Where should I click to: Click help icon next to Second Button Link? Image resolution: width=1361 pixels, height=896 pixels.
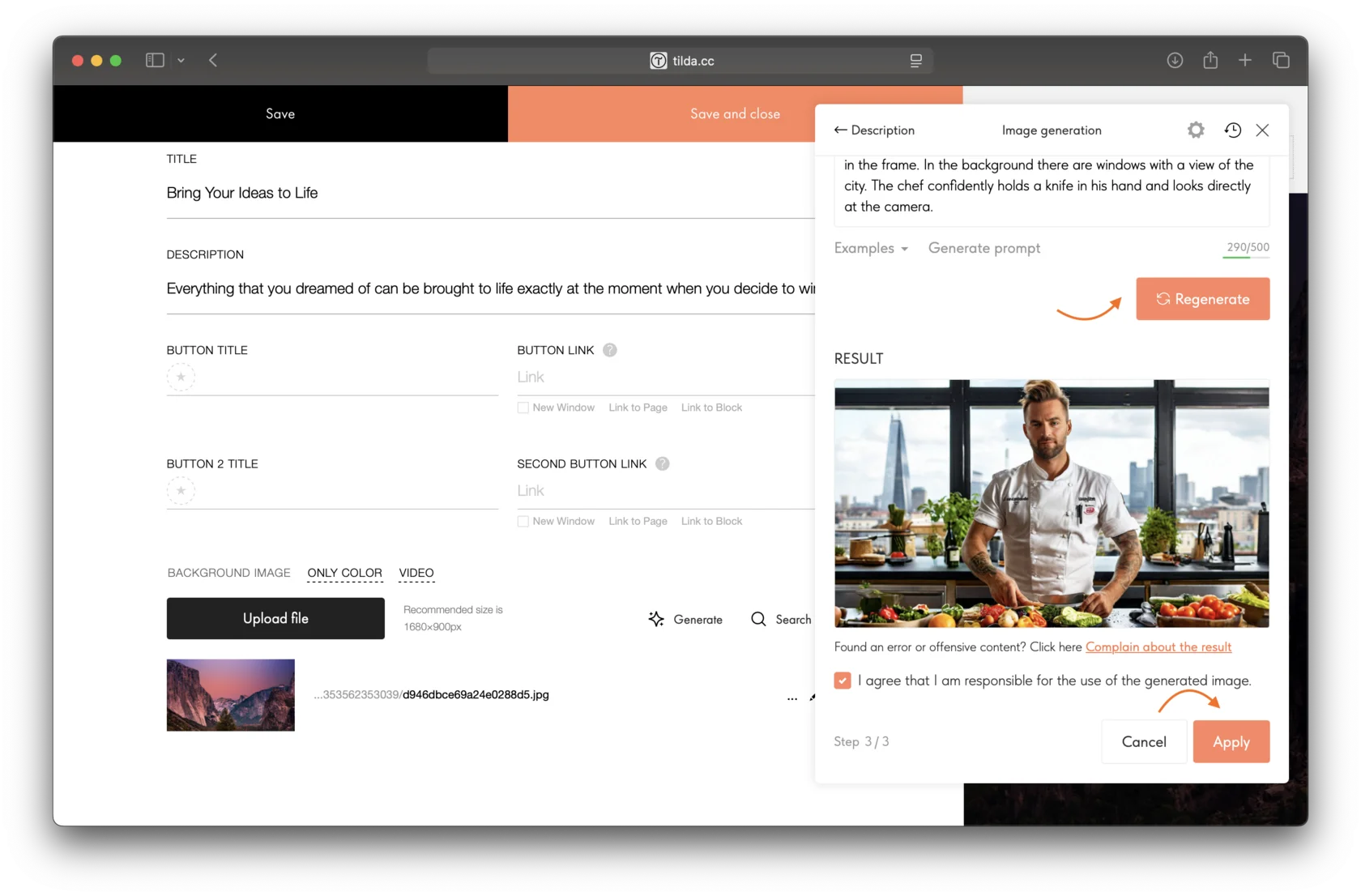click(663, 463)
